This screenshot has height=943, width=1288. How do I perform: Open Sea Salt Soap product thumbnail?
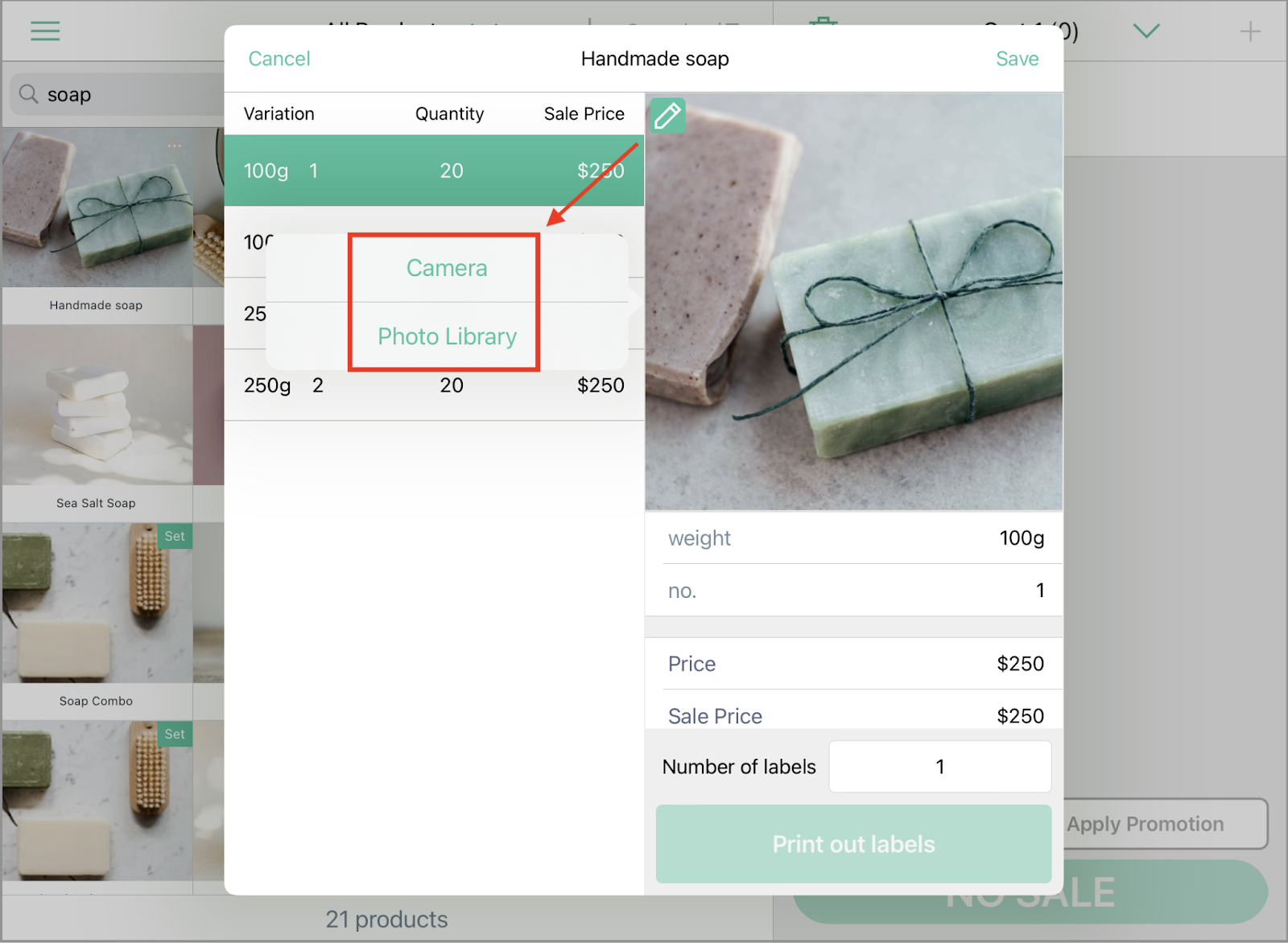97,406
